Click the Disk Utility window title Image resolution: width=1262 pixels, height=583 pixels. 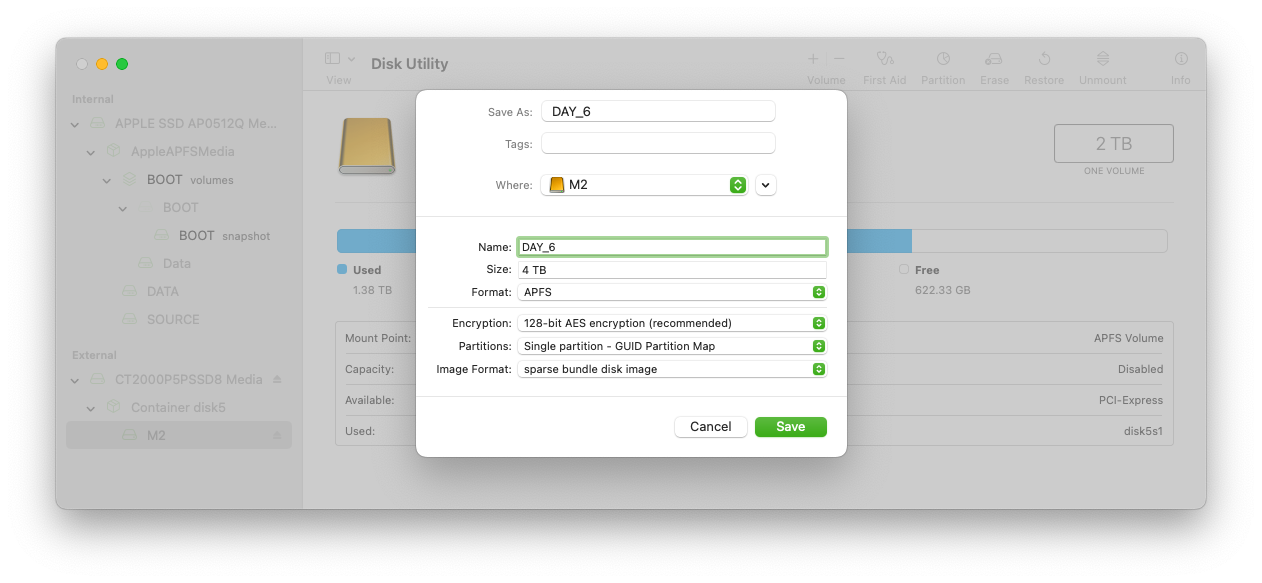(x=409, y=64)
